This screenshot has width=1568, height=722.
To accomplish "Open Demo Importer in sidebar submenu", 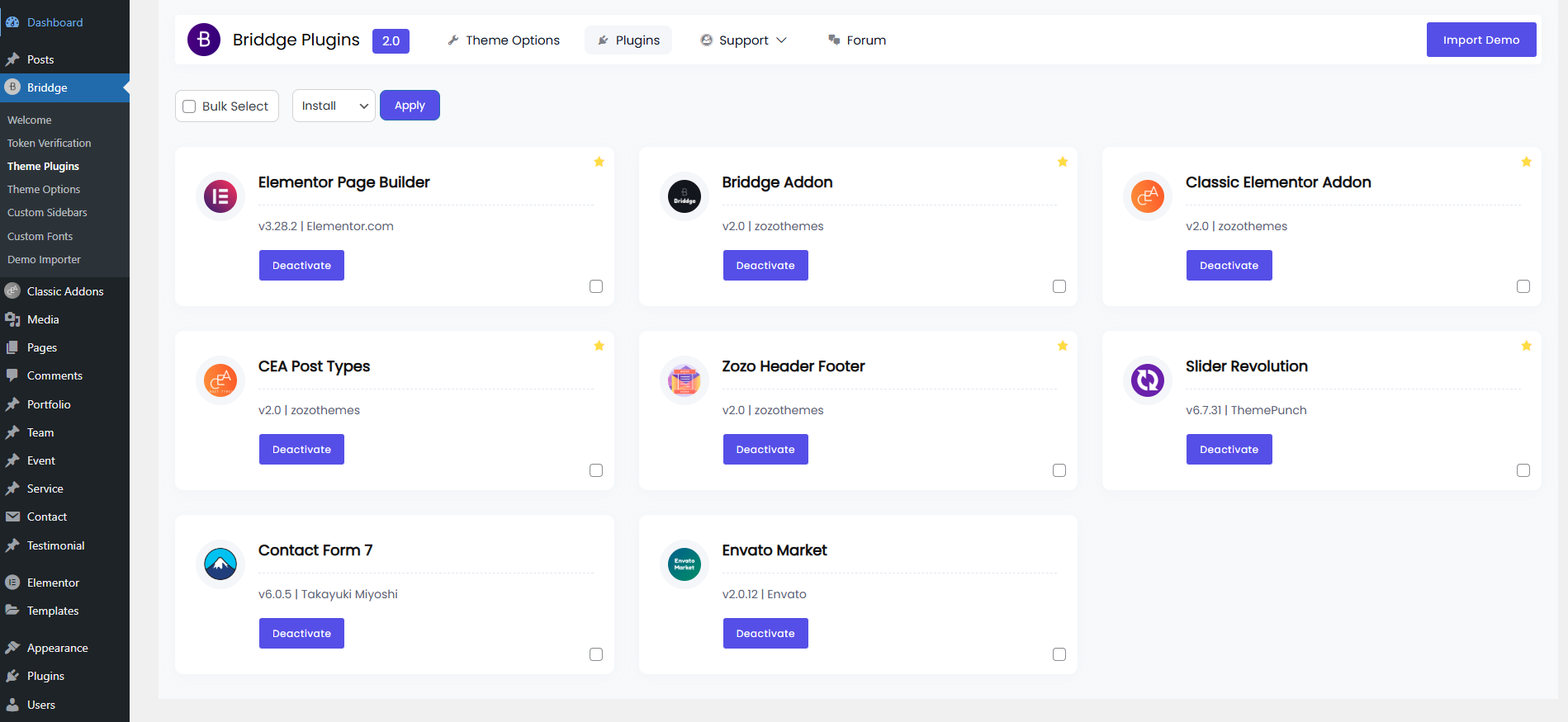I will (44, 259).
